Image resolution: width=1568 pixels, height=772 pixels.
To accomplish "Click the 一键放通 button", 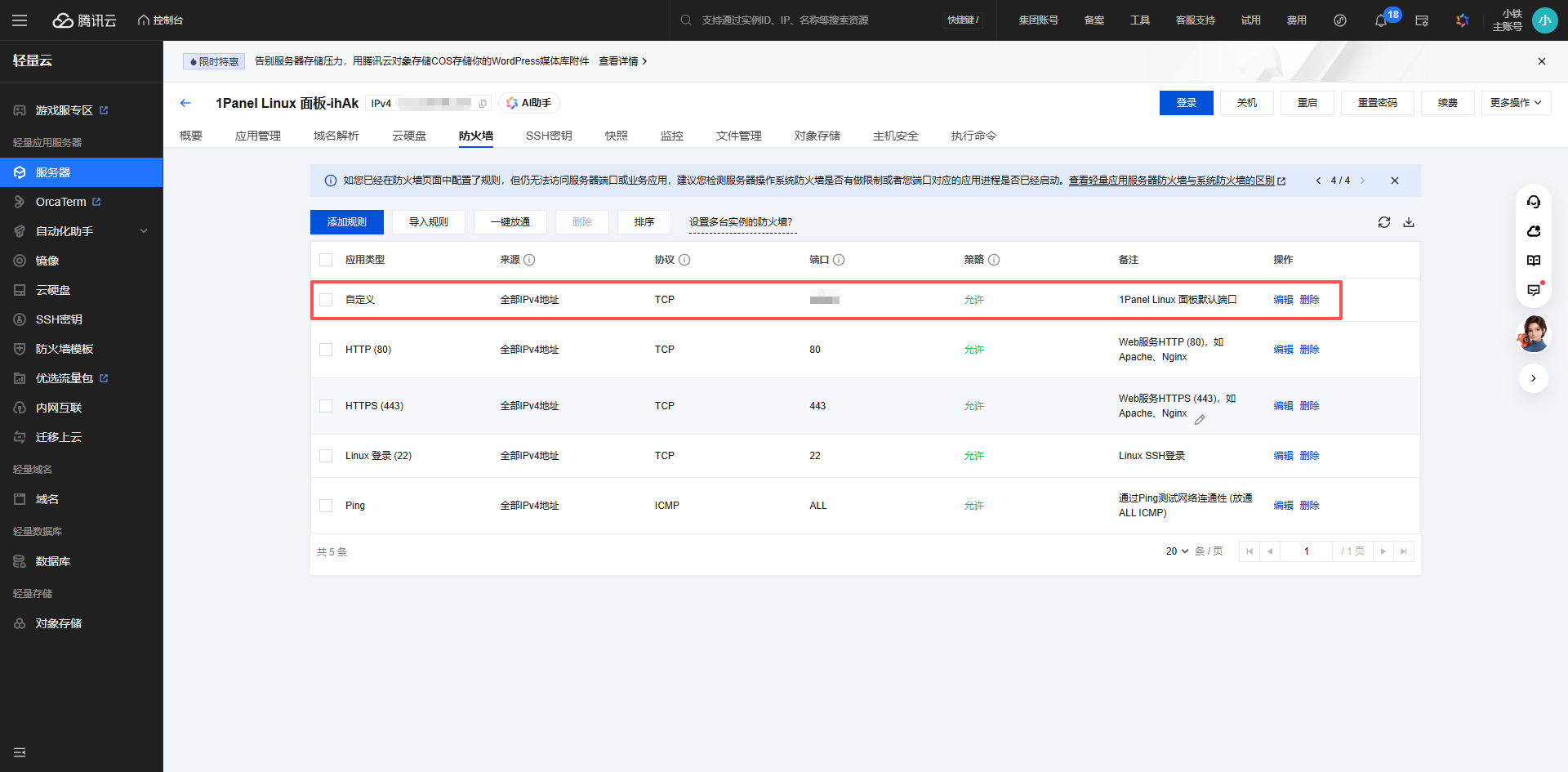I will pos(510,222).
